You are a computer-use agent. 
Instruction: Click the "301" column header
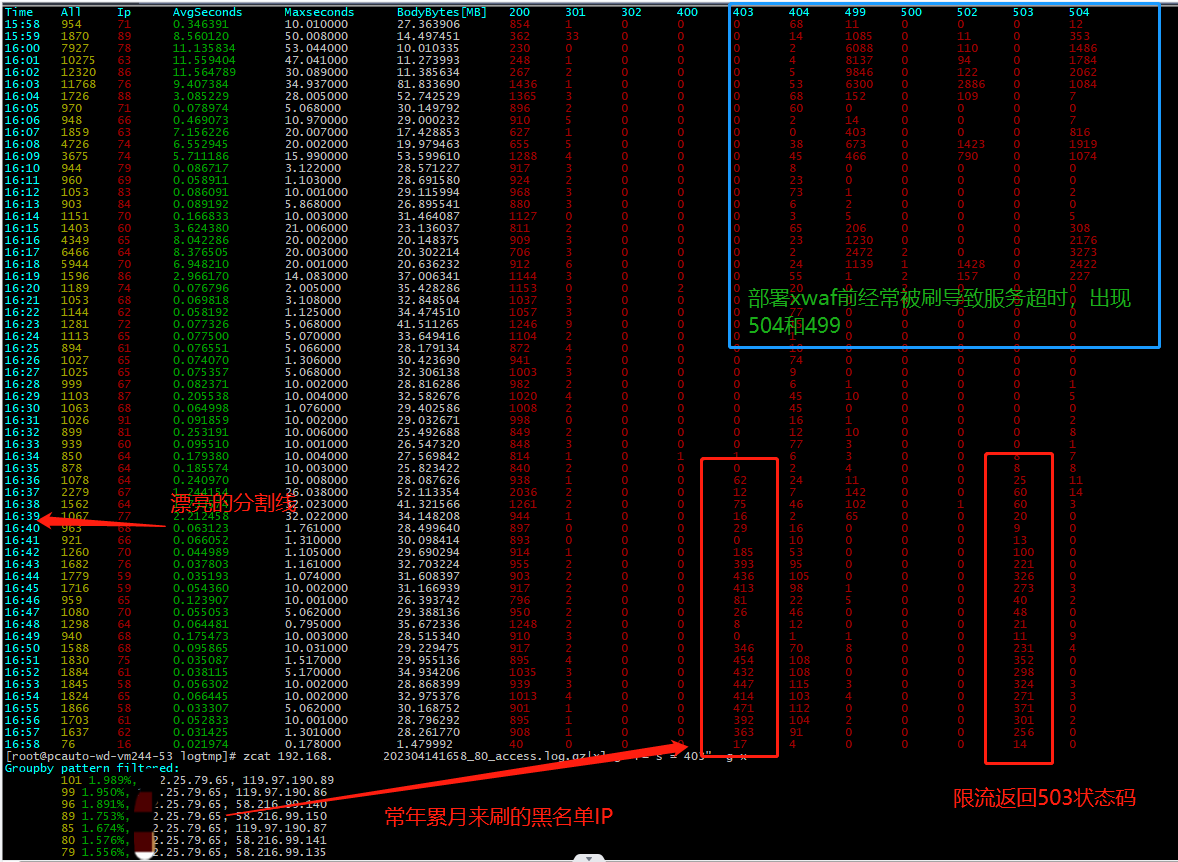pos(575,12)
